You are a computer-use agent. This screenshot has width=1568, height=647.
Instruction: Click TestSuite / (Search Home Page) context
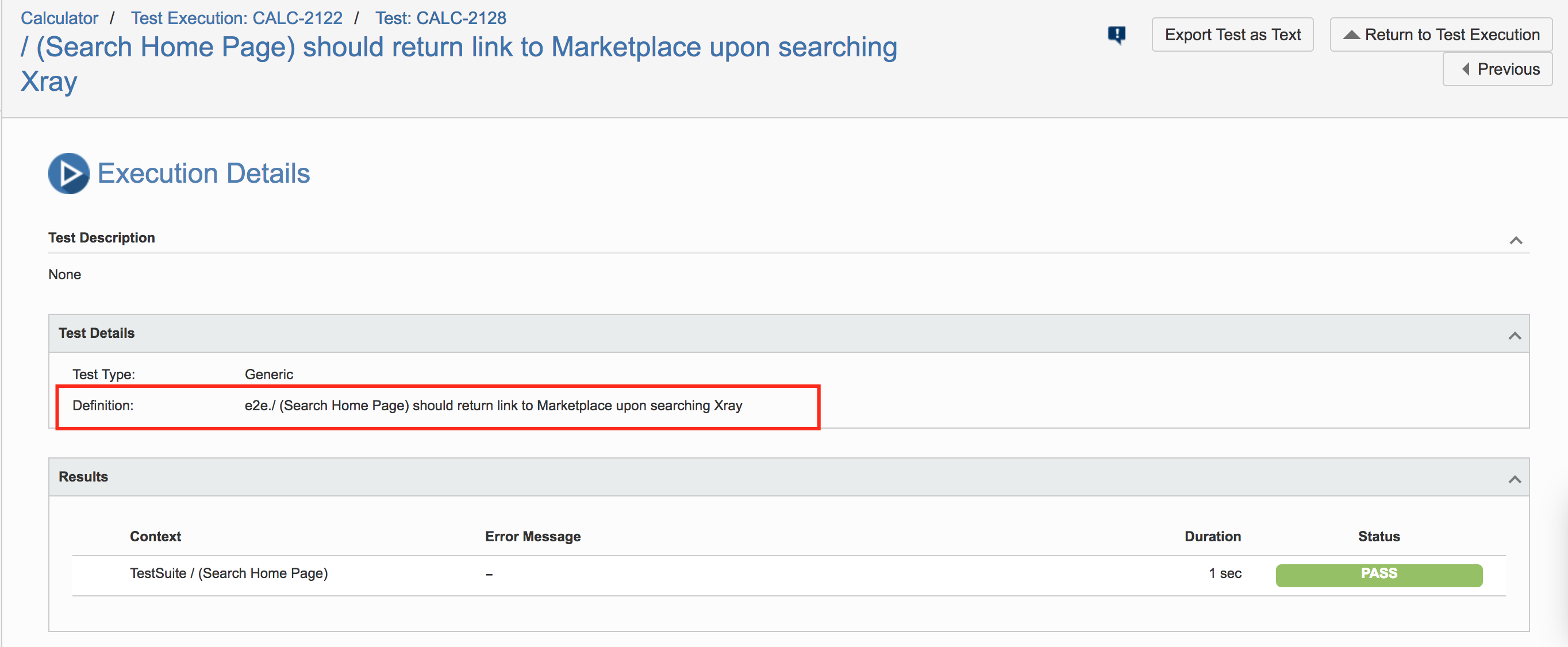point(229,573)
